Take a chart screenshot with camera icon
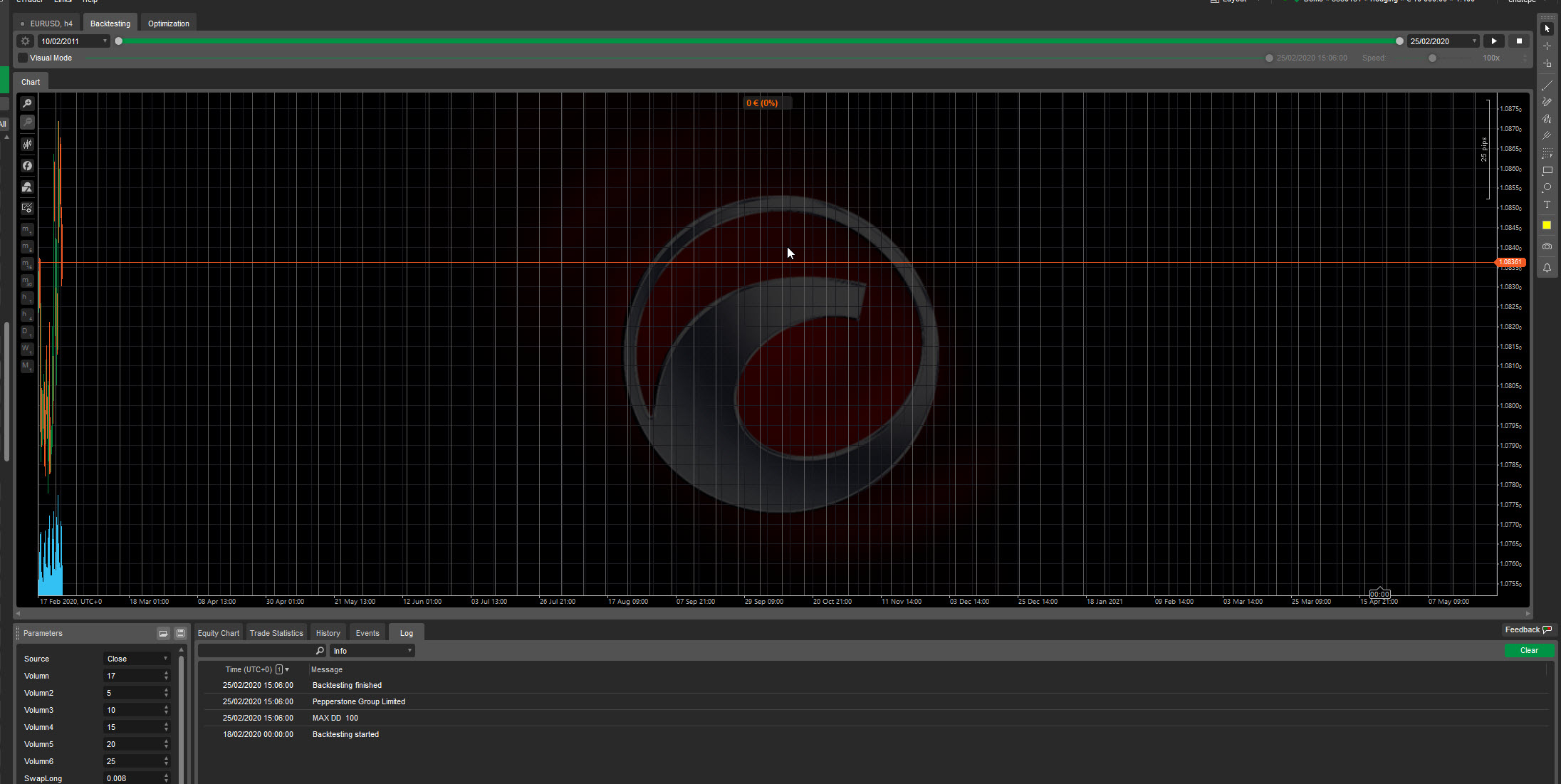The width and height of the screenshot is (1561, 784). click(1547, 246)
